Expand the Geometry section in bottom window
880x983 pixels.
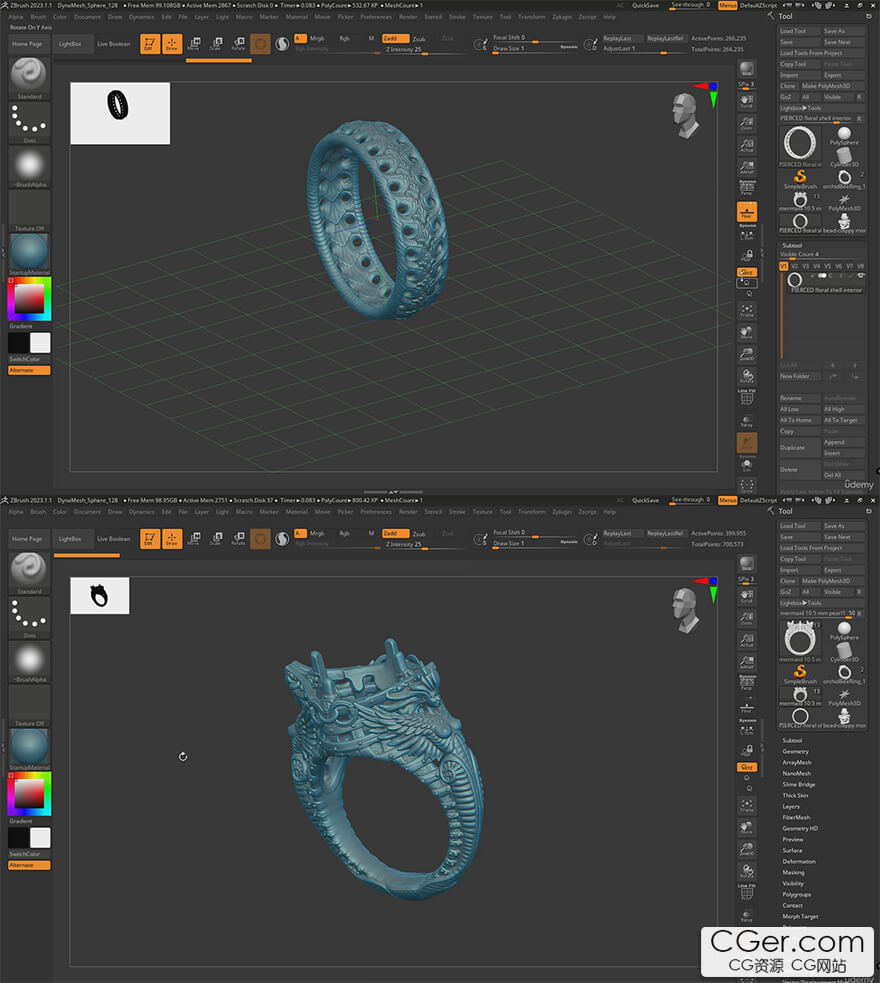point(795,752)
